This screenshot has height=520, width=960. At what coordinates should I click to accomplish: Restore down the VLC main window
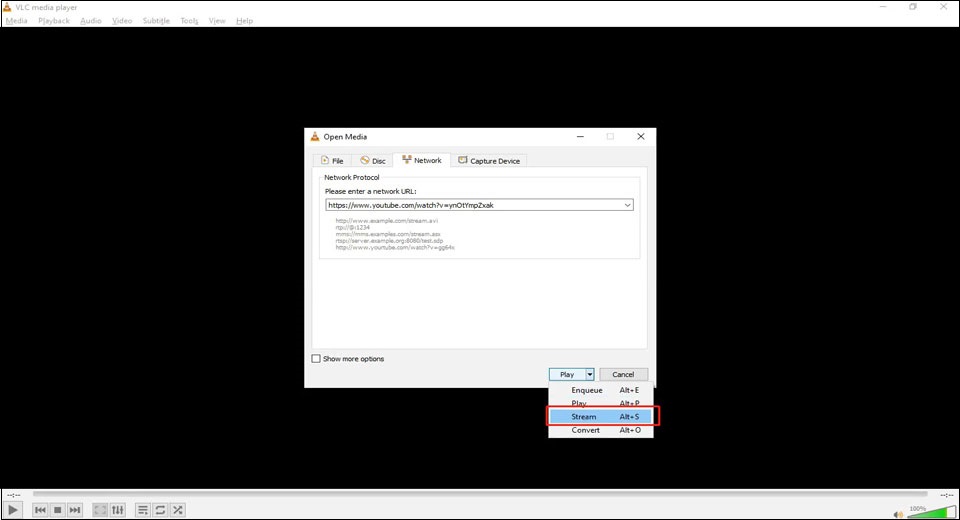pos(913,7)
